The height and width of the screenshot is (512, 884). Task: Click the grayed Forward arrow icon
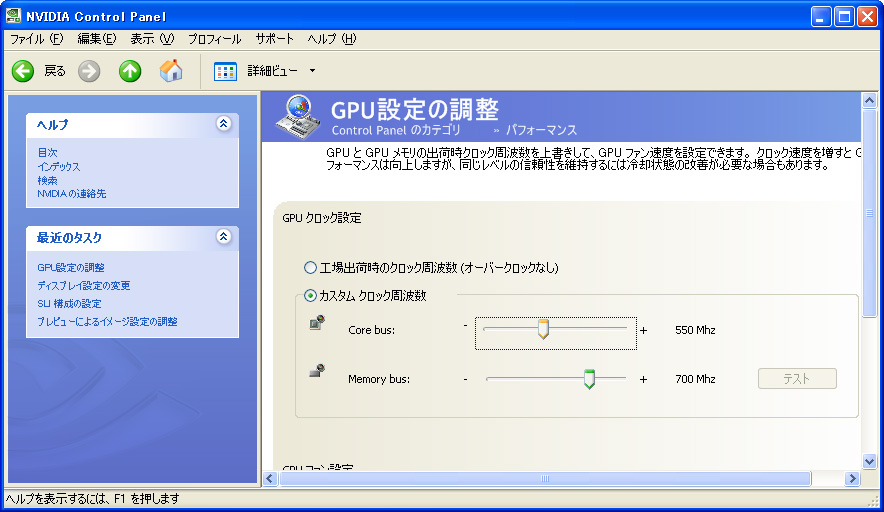point(89,71)
